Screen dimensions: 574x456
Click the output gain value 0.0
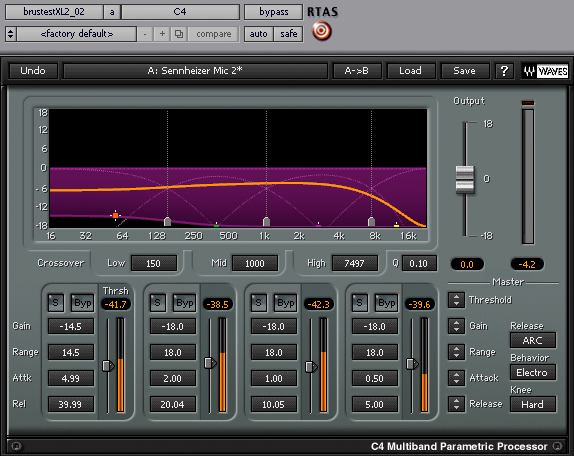467,264
